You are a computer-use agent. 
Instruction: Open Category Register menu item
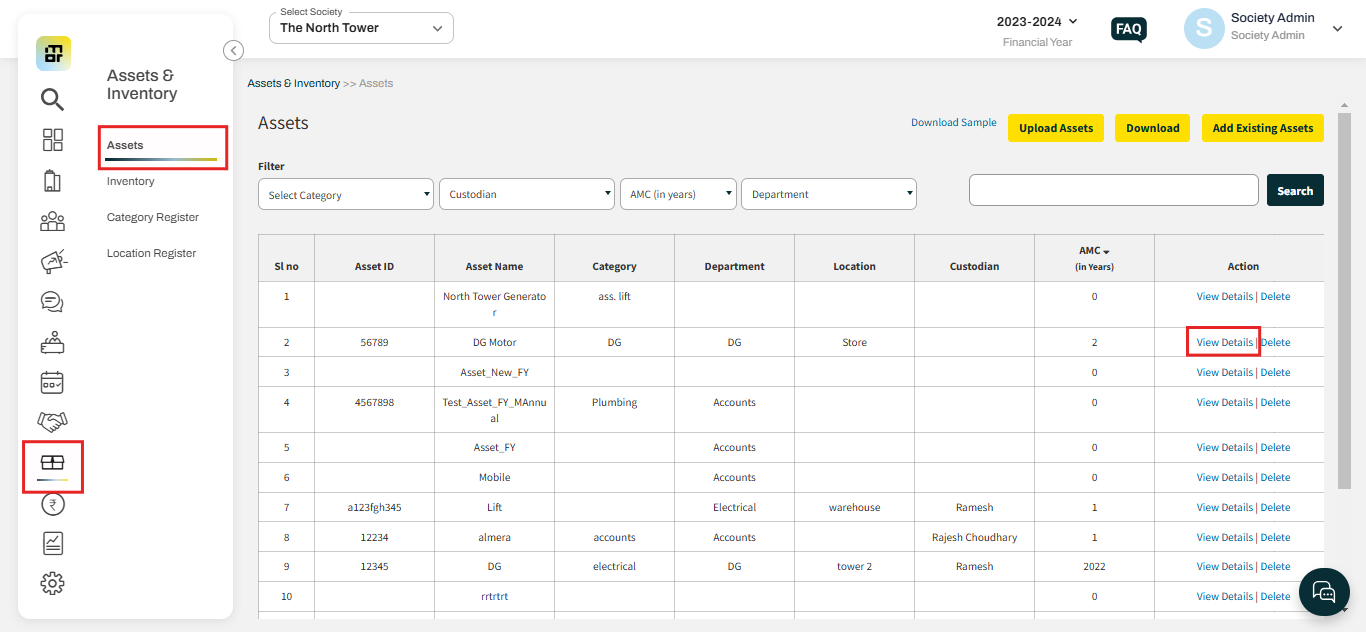(x=153, y=217)
